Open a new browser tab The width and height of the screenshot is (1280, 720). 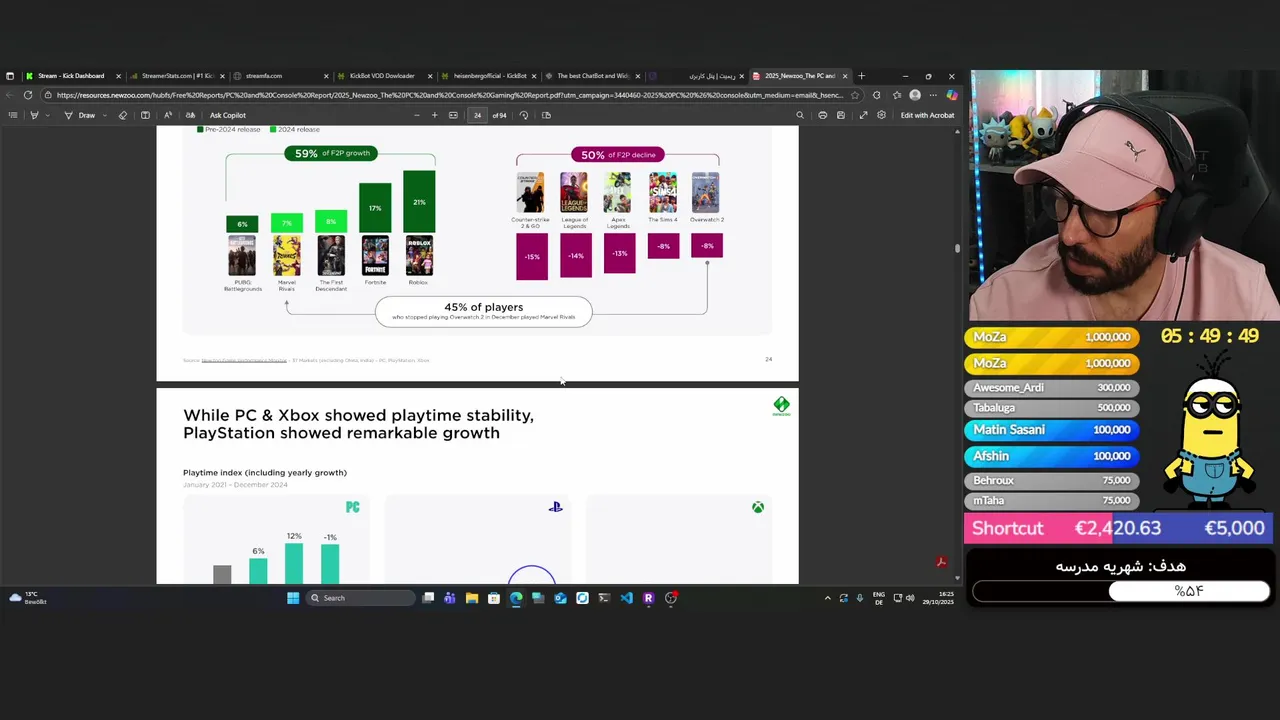pos(862,76)
